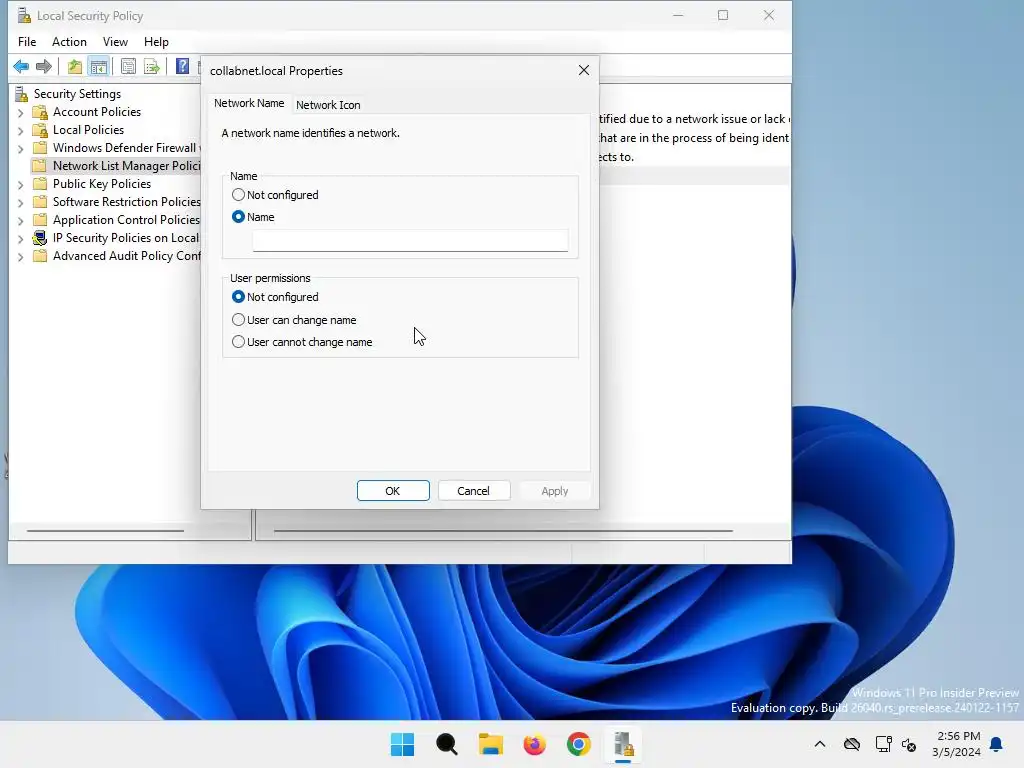Screen dimensions: 1024x768
Task: Click the Network List Manager Policies folder icon
Action: [x=40, y=166]
